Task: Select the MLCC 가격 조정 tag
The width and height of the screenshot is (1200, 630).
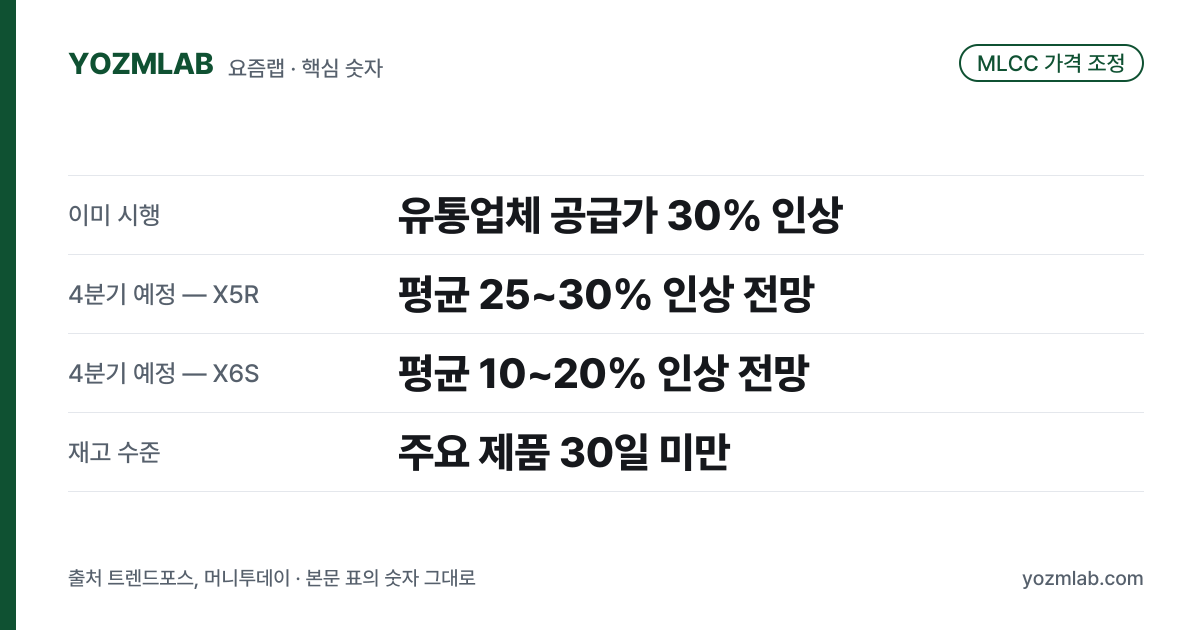Action: (1051, 63)
